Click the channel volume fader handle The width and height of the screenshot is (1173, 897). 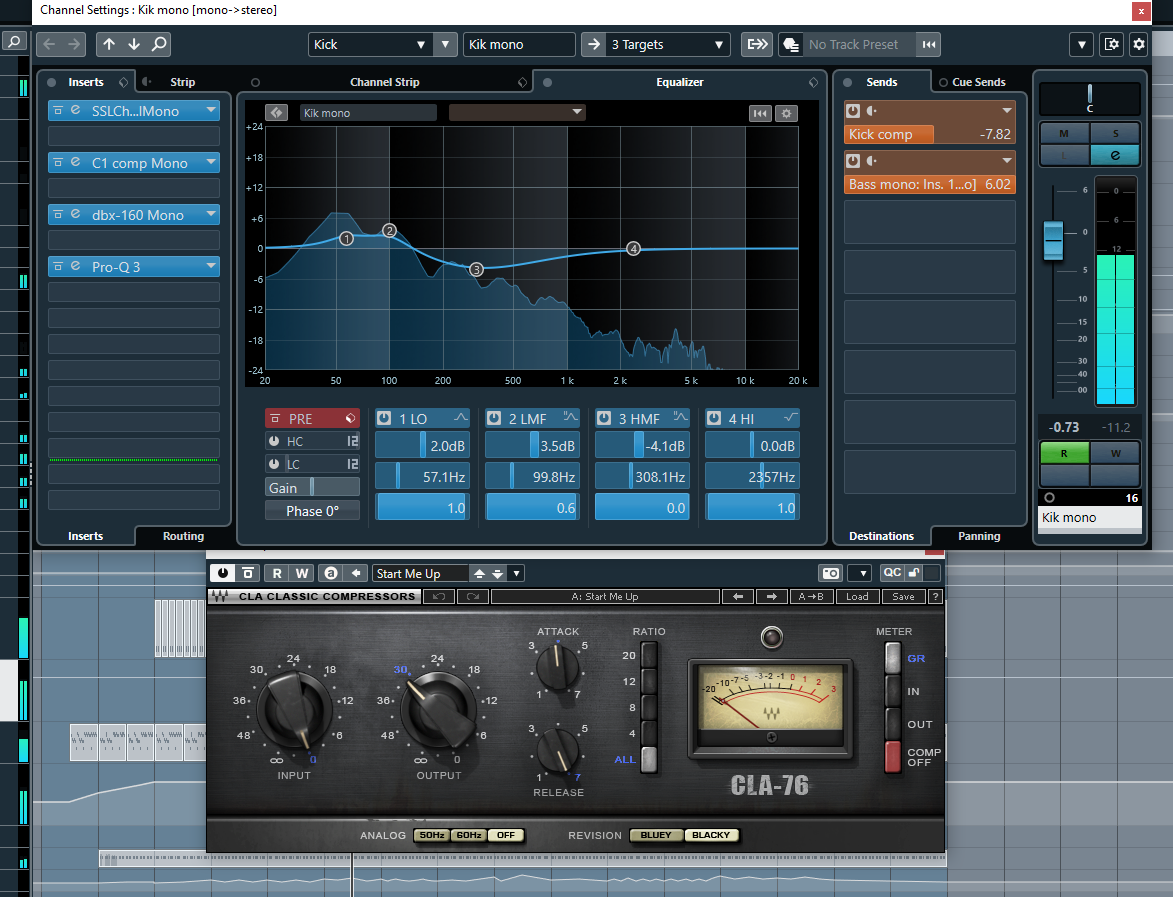pos(1053,240)
